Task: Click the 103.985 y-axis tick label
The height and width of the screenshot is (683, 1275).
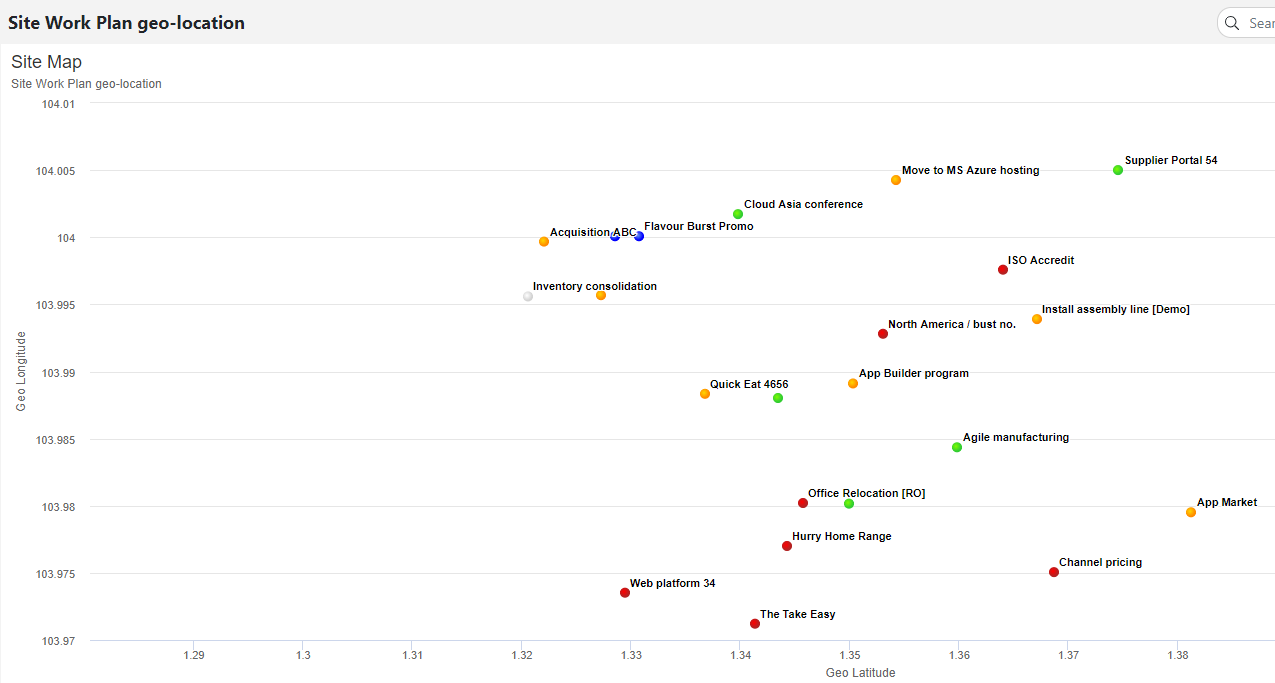Action: coord(56,439)
